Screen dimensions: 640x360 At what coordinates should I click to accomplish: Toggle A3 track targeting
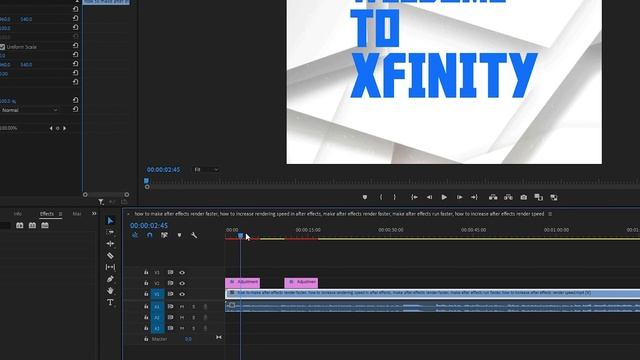coord(157,328)
